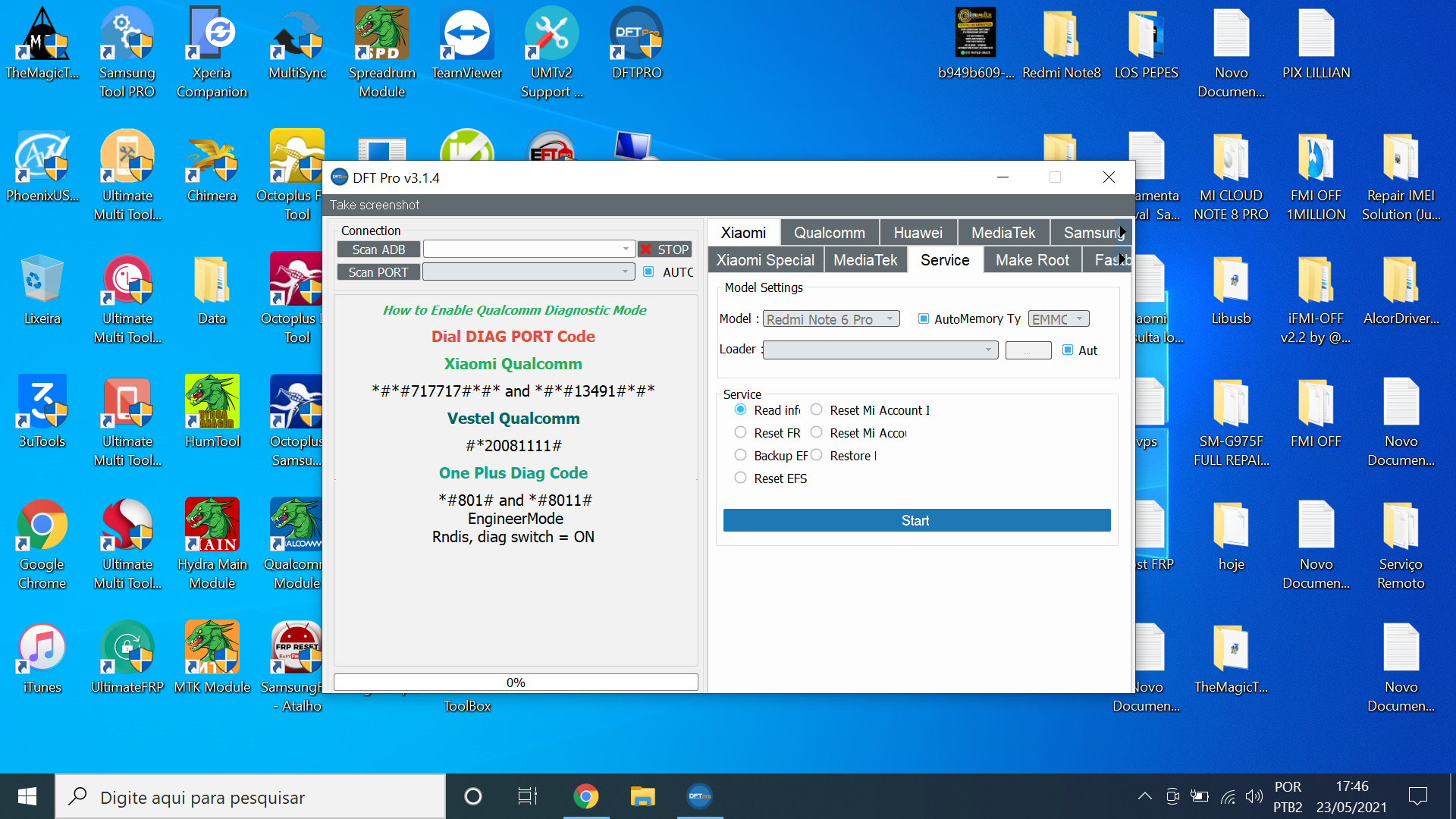This screenshot has height=819, width=1456.
Task: Launch HumTool desktop icon
Action: (x=212, y=413)
